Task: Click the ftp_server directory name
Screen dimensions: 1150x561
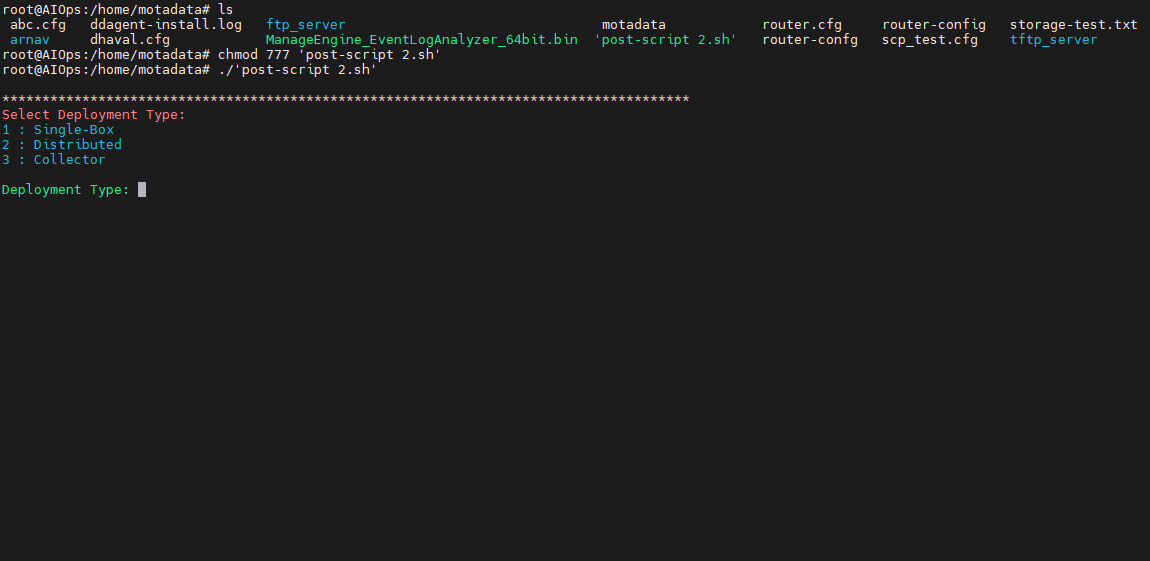Action: click(305, 25)
